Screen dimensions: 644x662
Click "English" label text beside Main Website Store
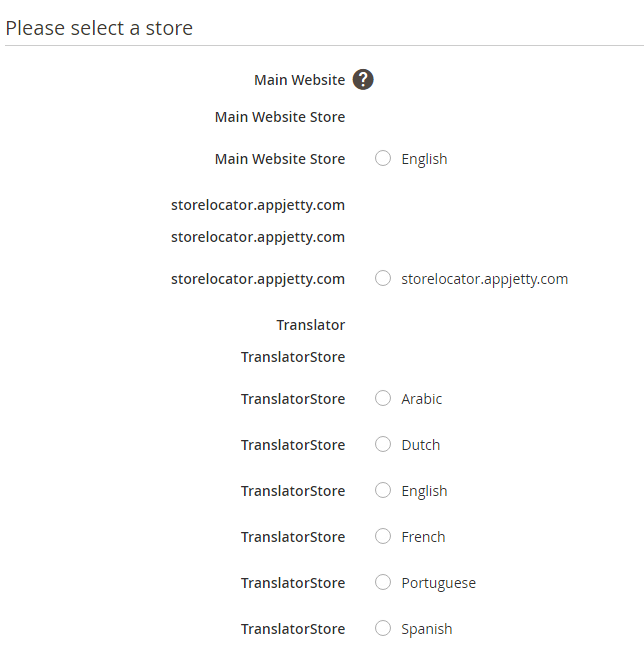(x=424, y=159)
